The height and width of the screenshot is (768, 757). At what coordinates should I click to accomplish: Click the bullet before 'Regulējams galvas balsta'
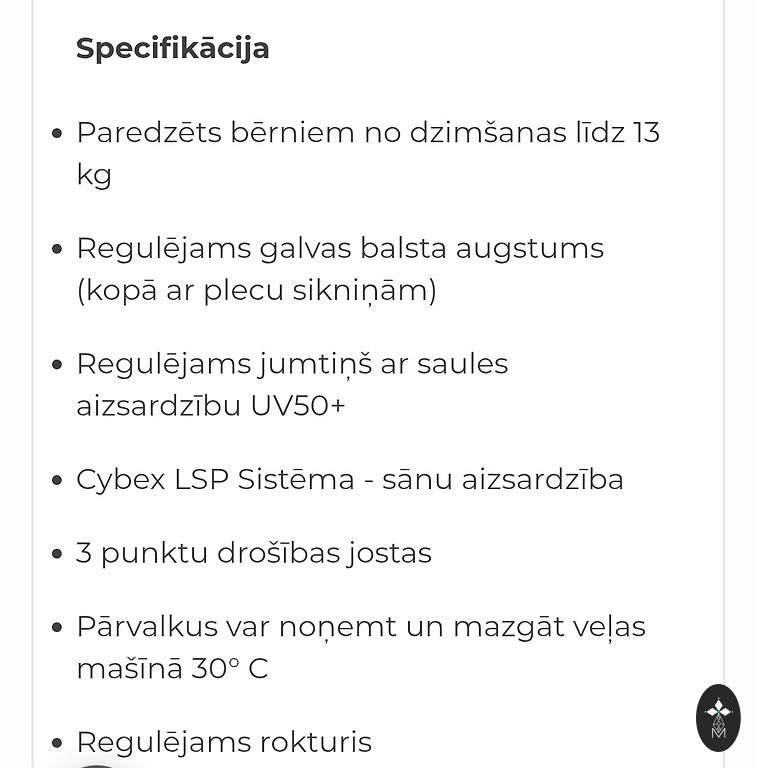click(x=57, y=248)
